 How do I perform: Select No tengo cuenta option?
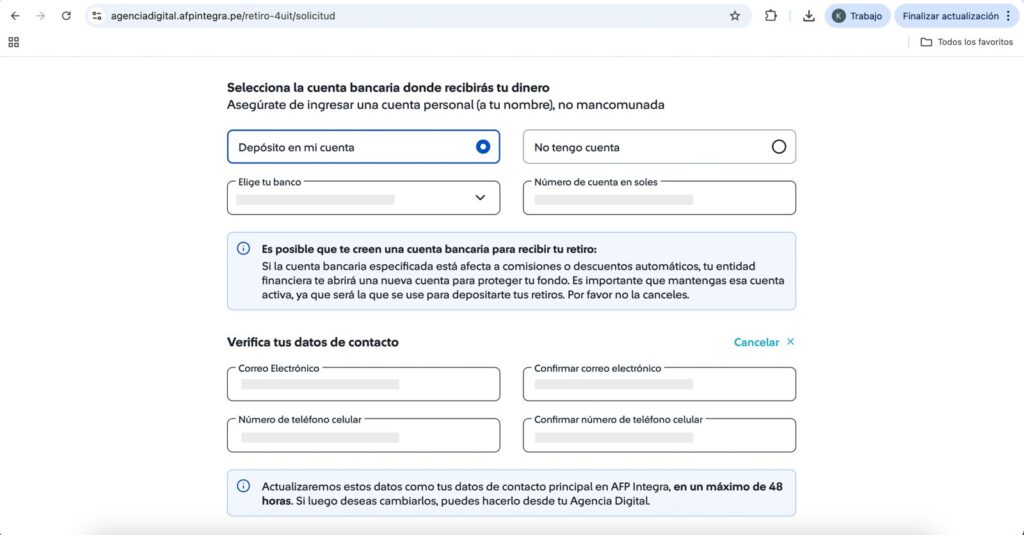659,147
